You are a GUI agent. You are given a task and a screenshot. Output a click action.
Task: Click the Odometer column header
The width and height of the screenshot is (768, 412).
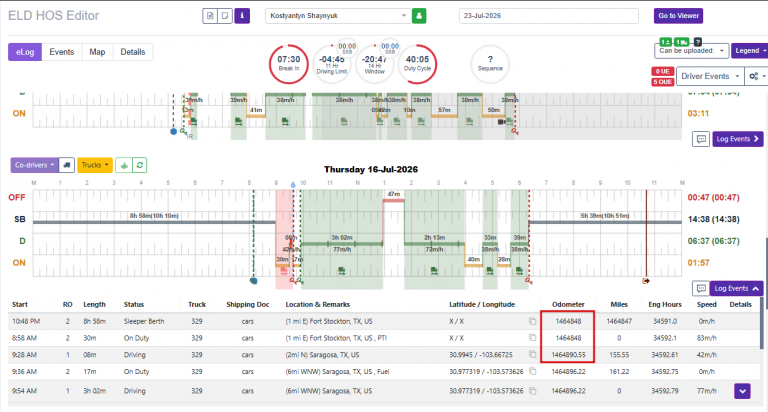(568, 304)
